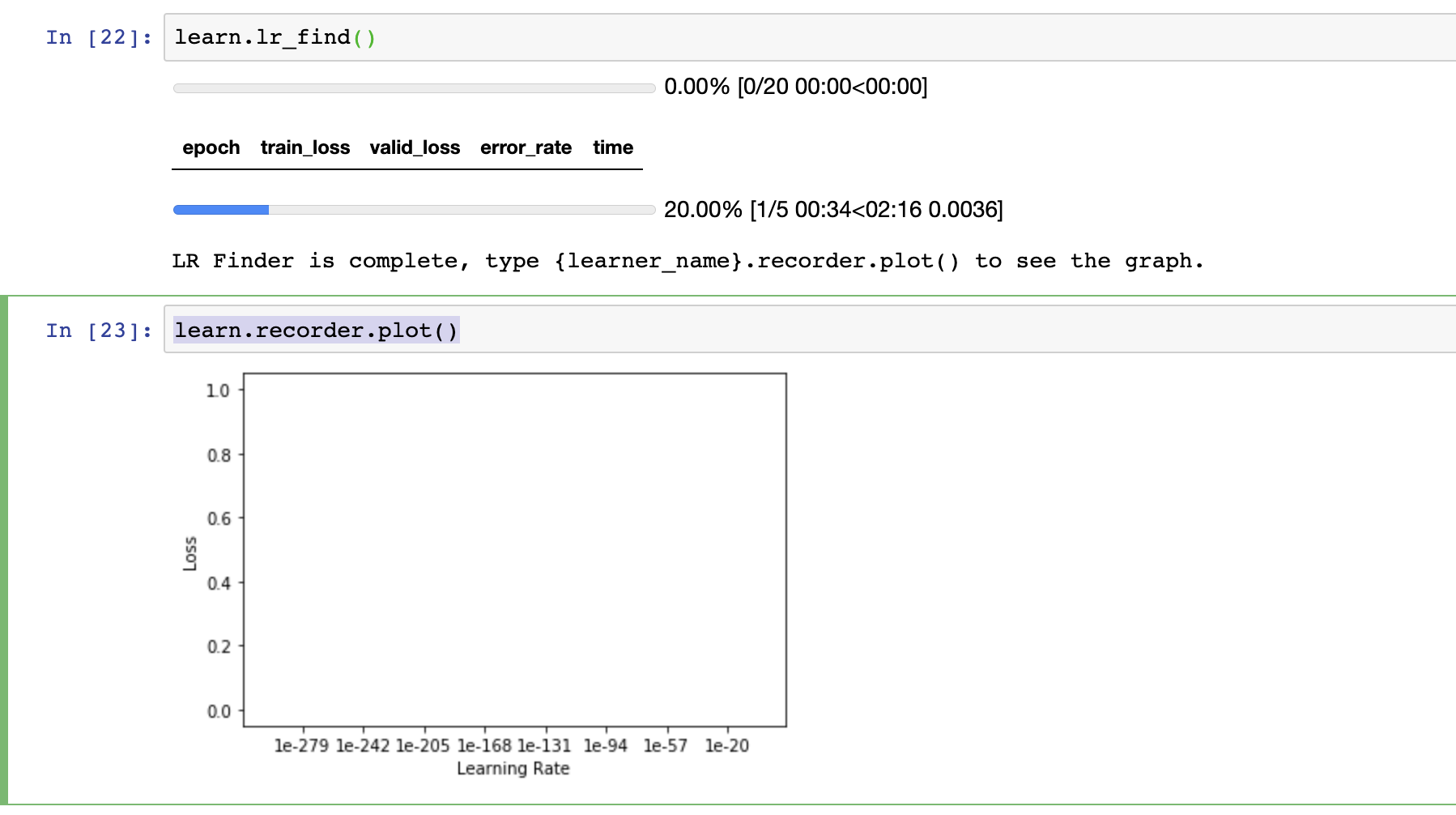Click the time column header

[613, 147]
